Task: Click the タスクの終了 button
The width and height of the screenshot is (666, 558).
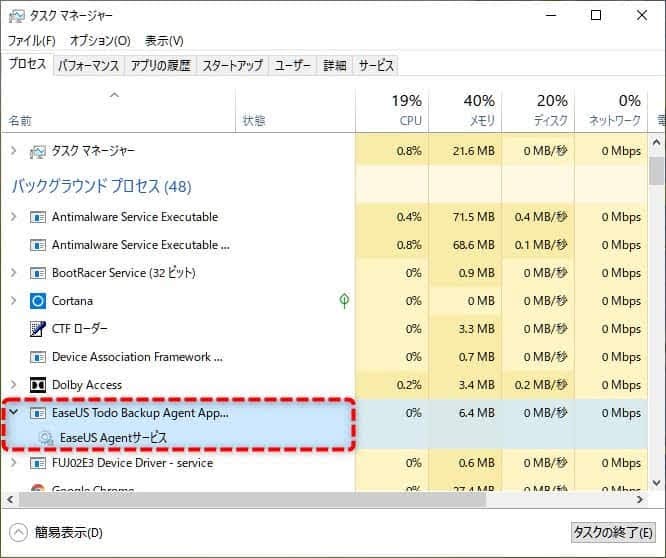Action: [613, 532]
